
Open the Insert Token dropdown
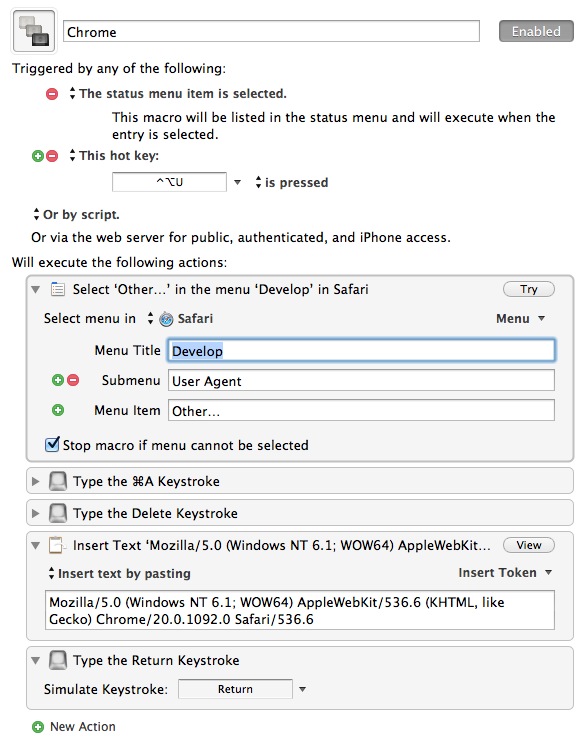[505, 573]
